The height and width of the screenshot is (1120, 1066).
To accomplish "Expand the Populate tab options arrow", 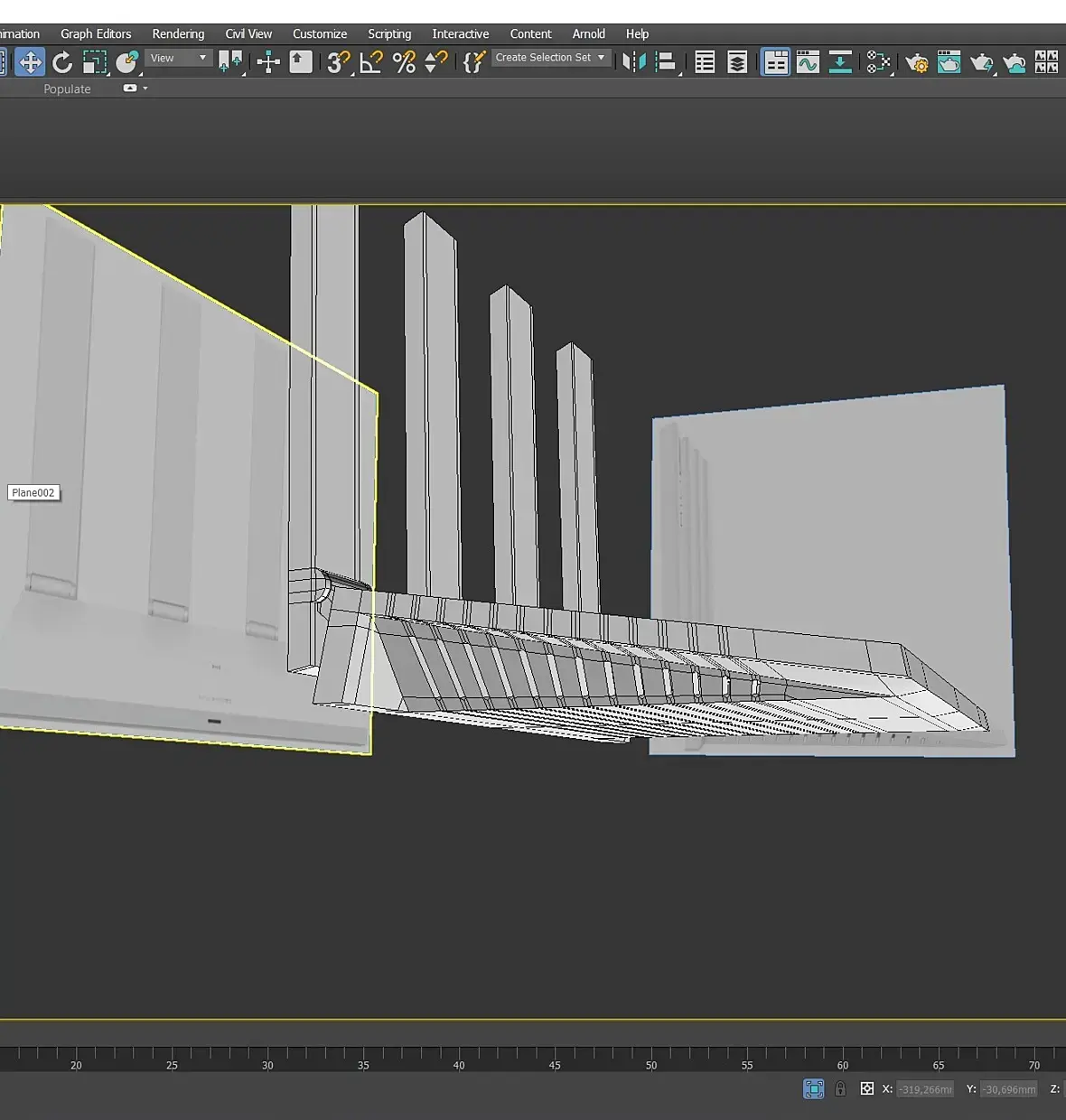I will coord(145,89).
